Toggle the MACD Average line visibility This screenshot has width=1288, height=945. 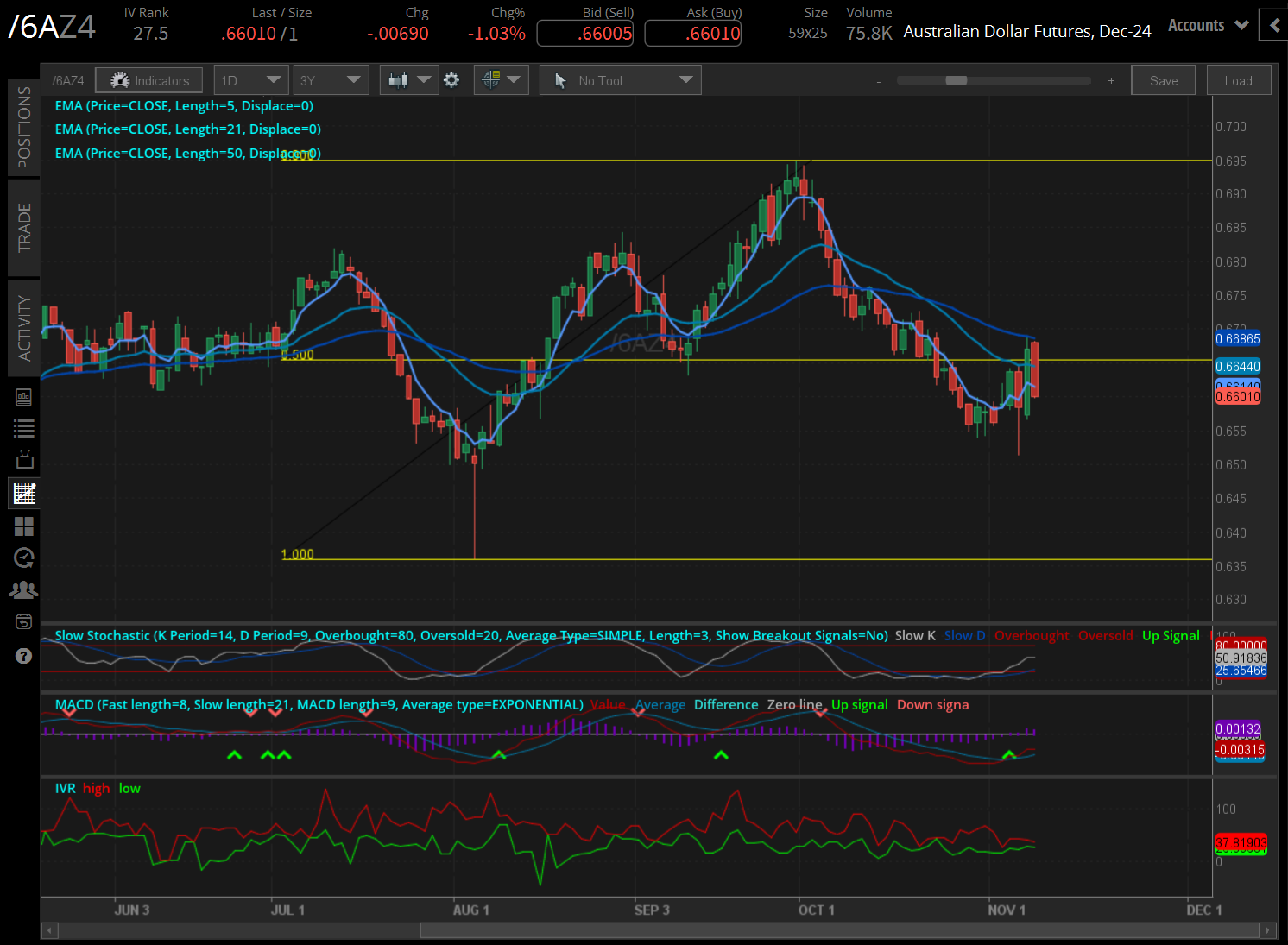click(660, 704)
